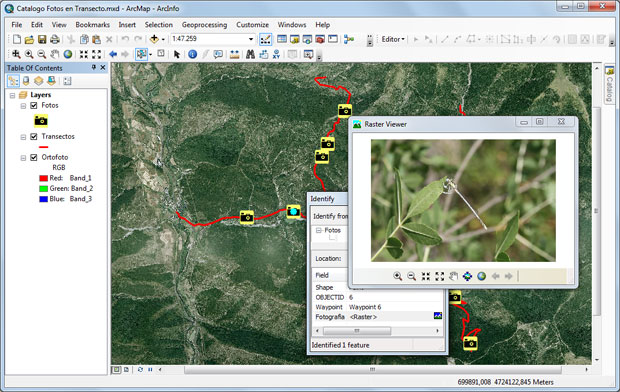Open the map scale dropdown 1:47.259
This screenshot has height=392, width=620.
point(251,39)
